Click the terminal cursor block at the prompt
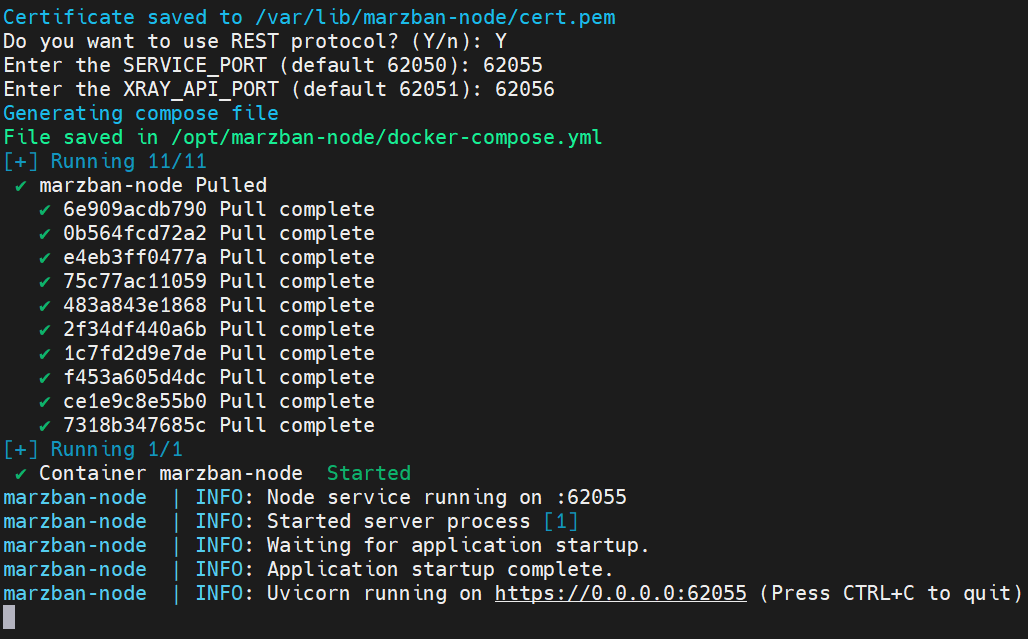 (10, 618)
